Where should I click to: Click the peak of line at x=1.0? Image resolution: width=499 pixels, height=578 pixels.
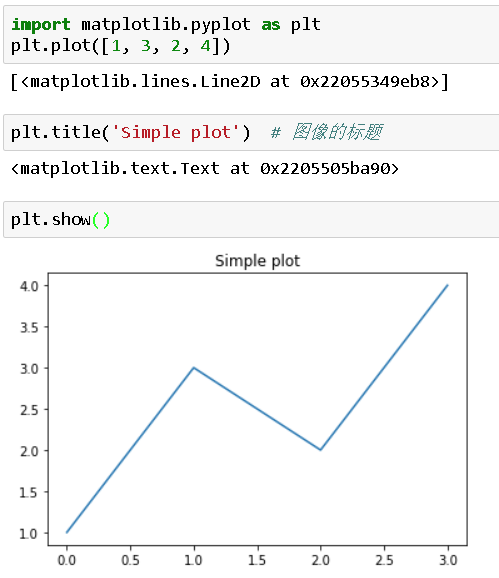click(x=194, y=368)
